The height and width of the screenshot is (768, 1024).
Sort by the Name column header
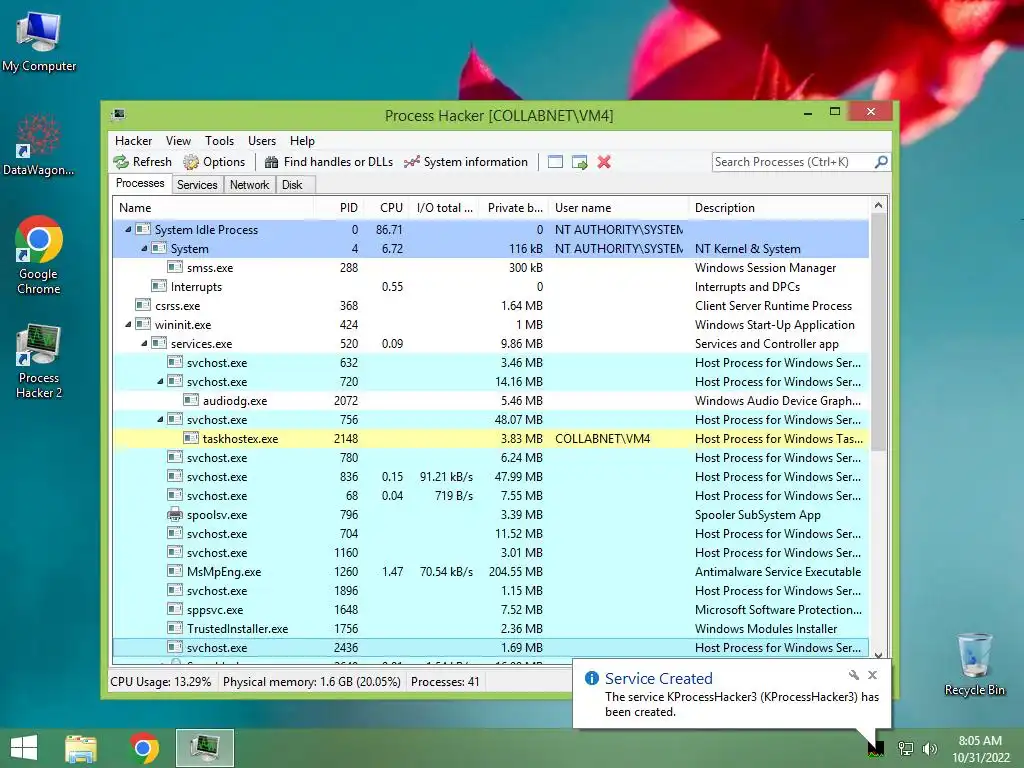pos(213,208)
